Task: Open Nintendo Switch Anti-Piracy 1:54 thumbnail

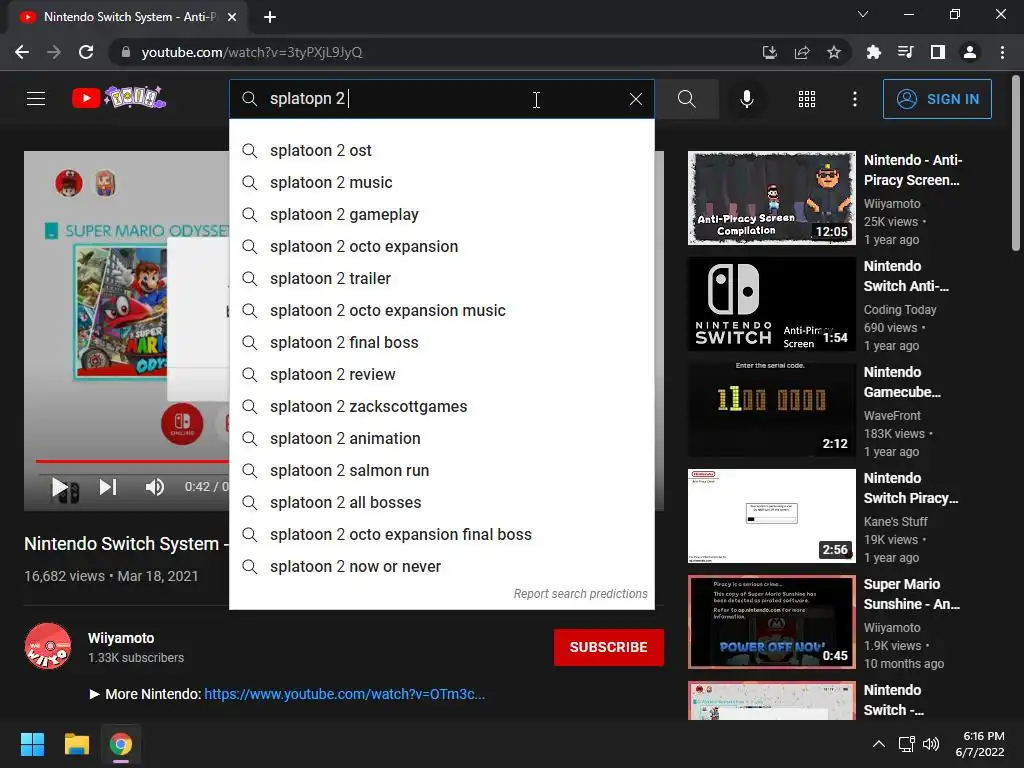Action: click(771, 304)
